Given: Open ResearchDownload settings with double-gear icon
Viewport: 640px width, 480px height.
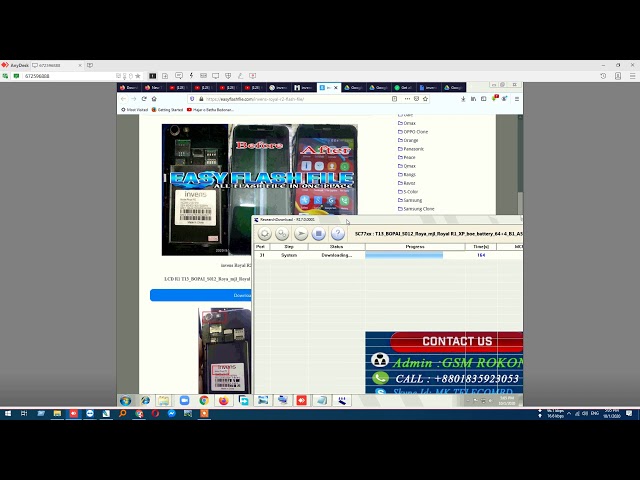Looking at the screenshot, I should [282, 233].
